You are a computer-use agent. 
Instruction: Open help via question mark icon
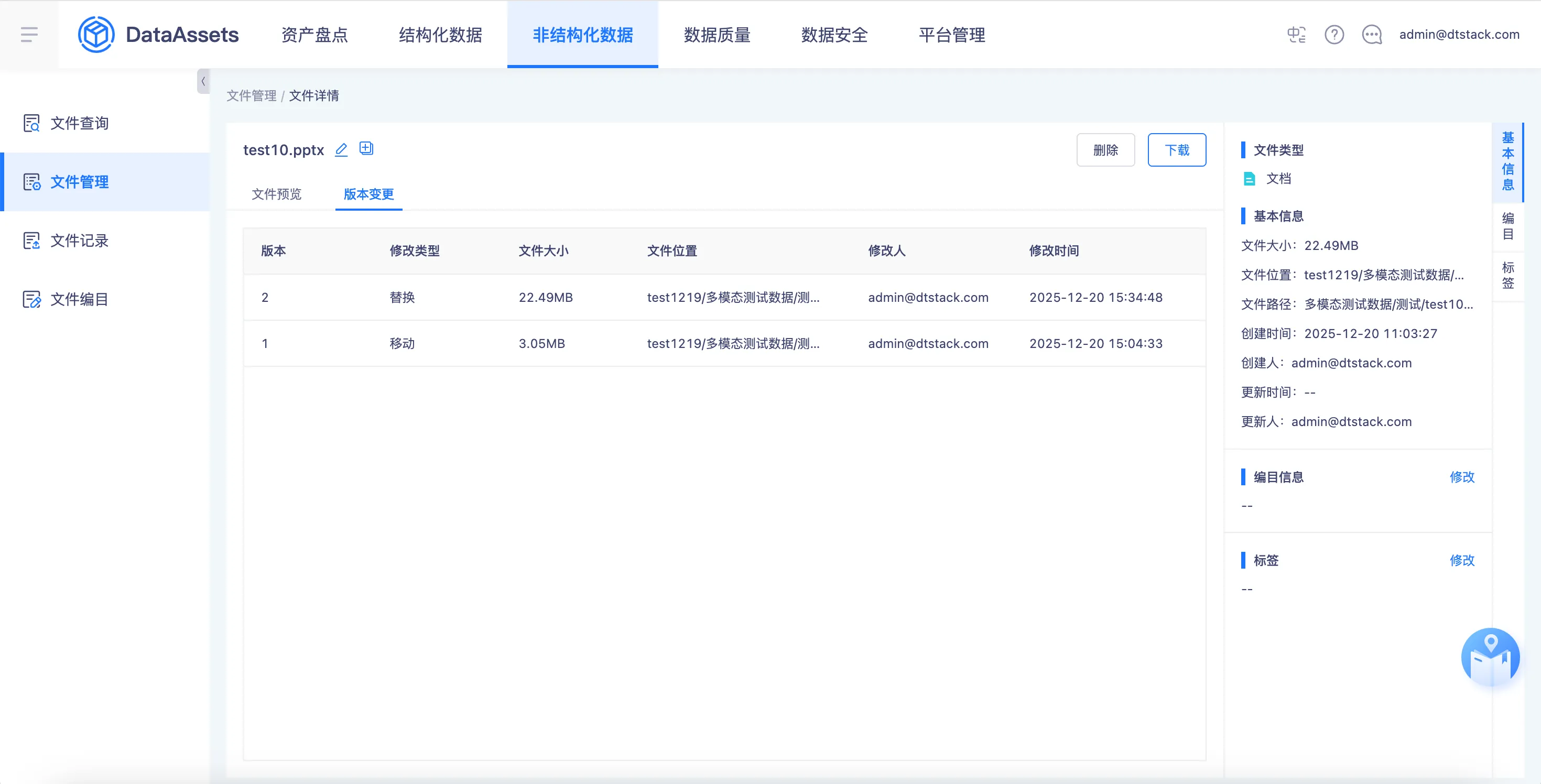[x=1334, y=35]
